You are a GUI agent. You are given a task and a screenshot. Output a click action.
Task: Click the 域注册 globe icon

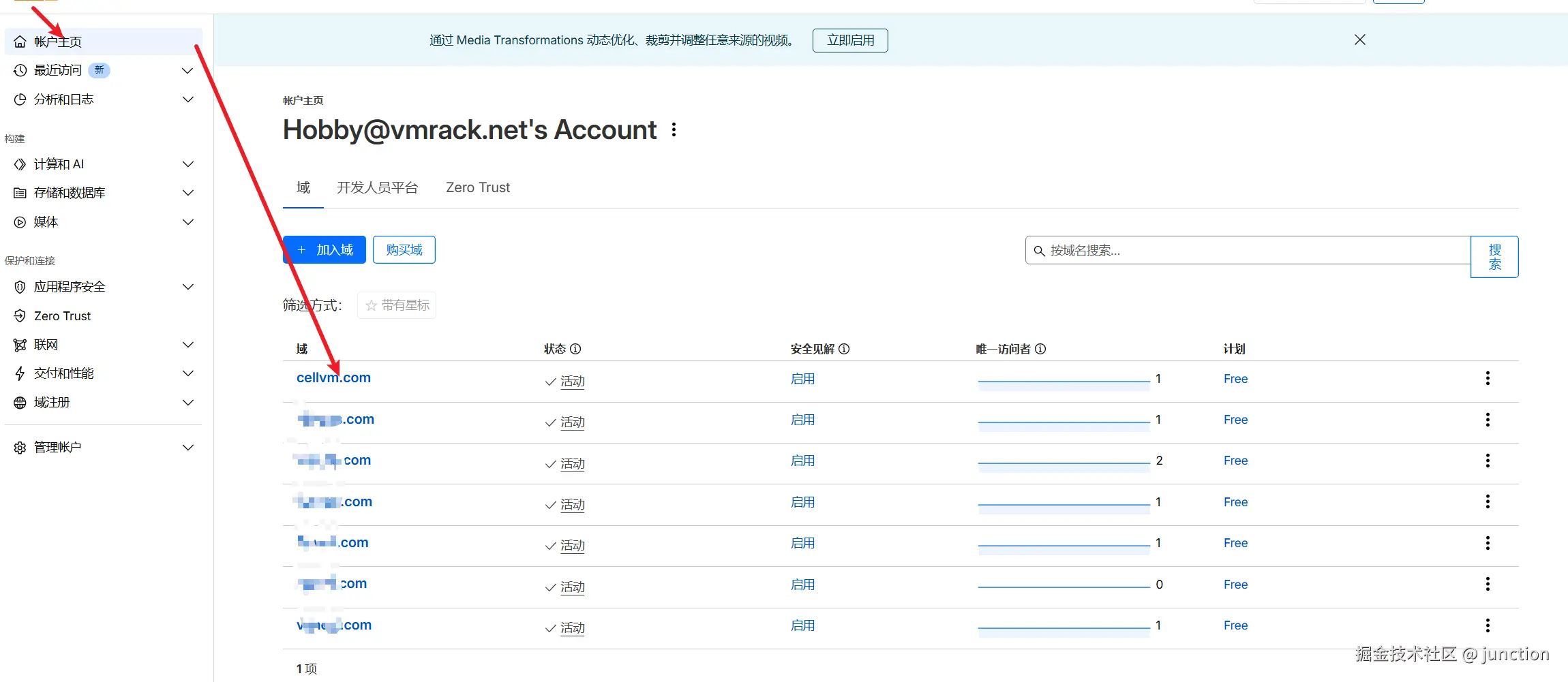[20, 403]
